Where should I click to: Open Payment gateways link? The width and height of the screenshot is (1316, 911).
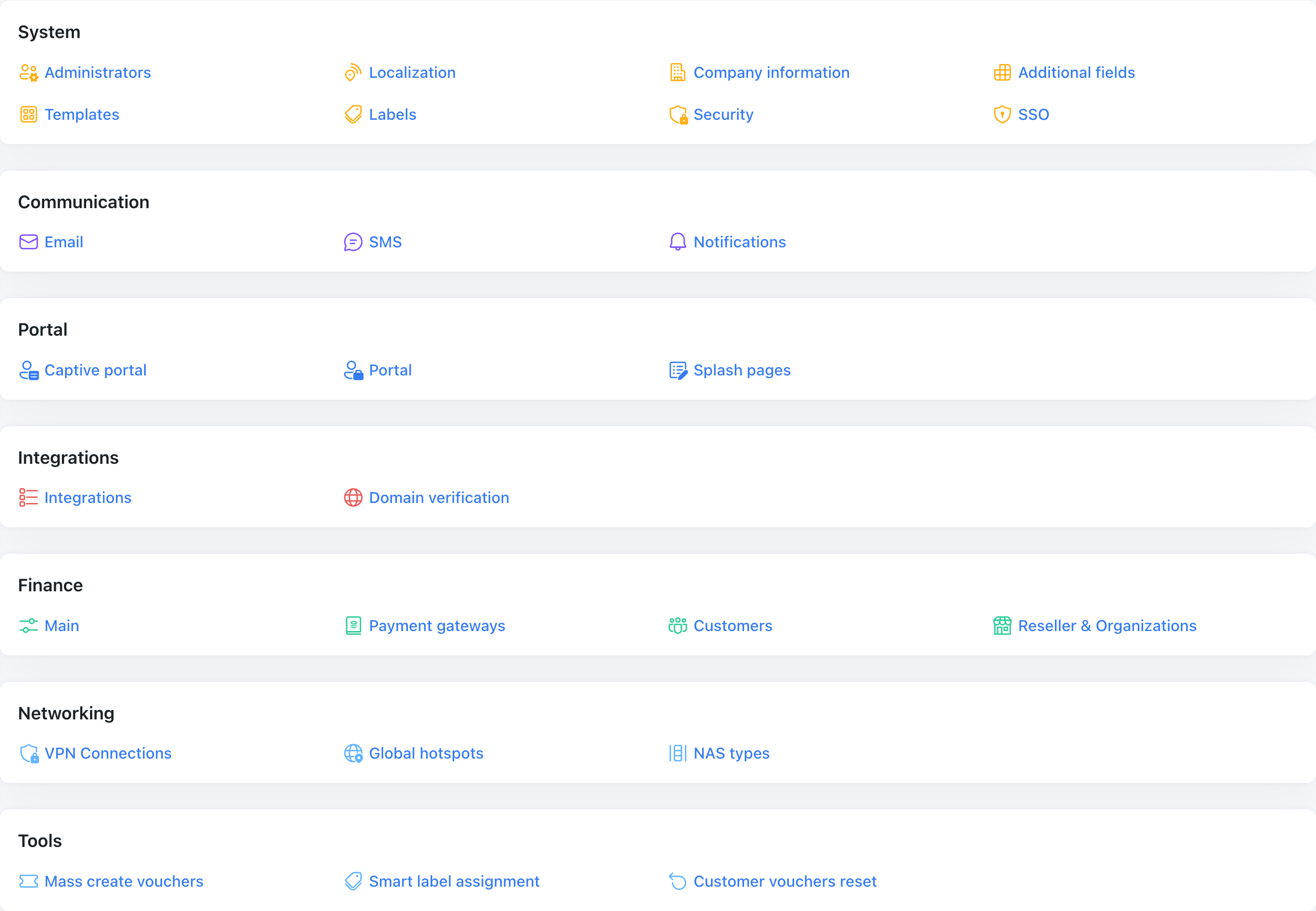click(437, 626)
